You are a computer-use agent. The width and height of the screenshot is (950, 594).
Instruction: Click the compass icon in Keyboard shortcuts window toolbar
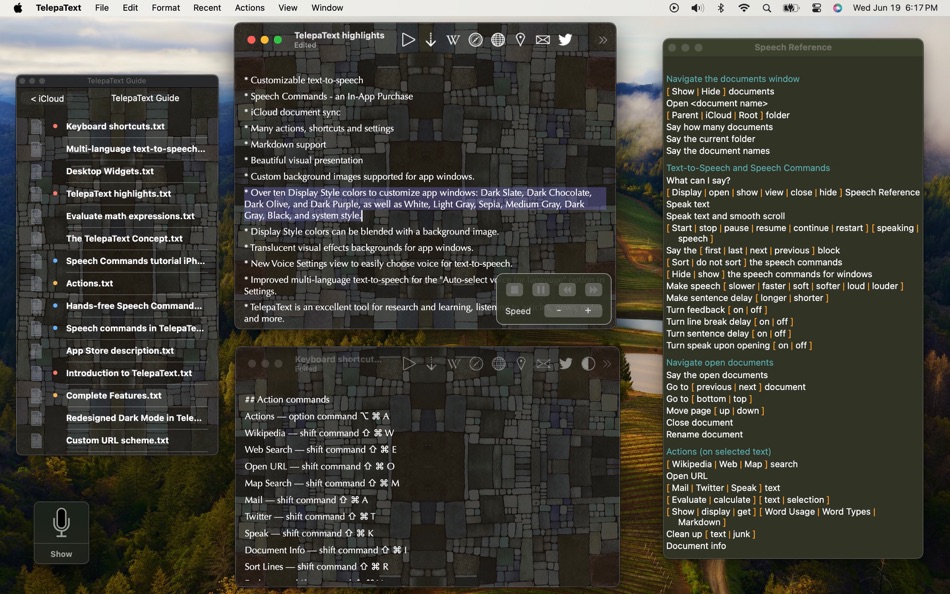[x=476, y=364]
